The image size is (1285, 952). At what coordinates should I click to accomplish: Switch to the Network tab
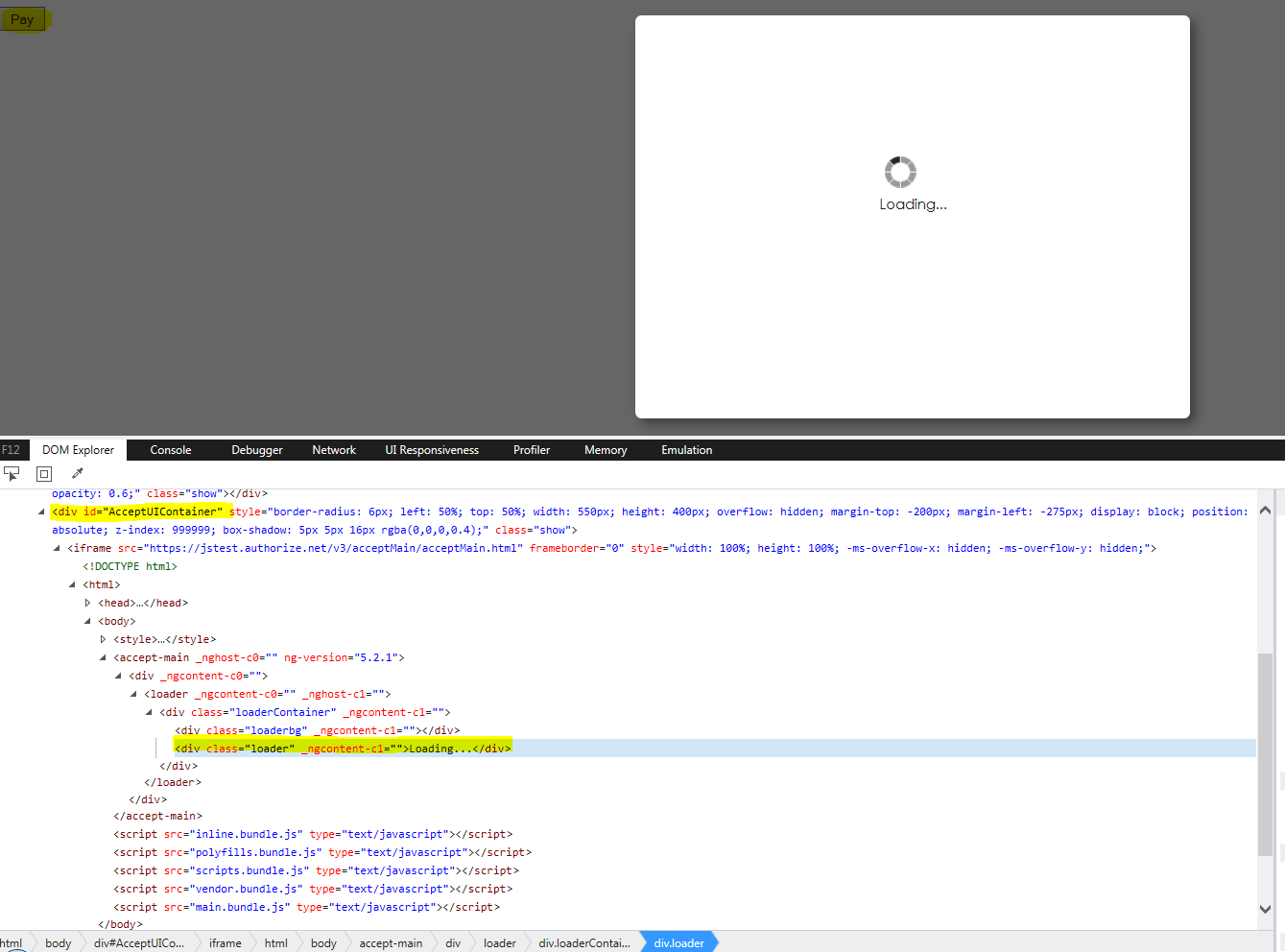(x=333, y=449)
